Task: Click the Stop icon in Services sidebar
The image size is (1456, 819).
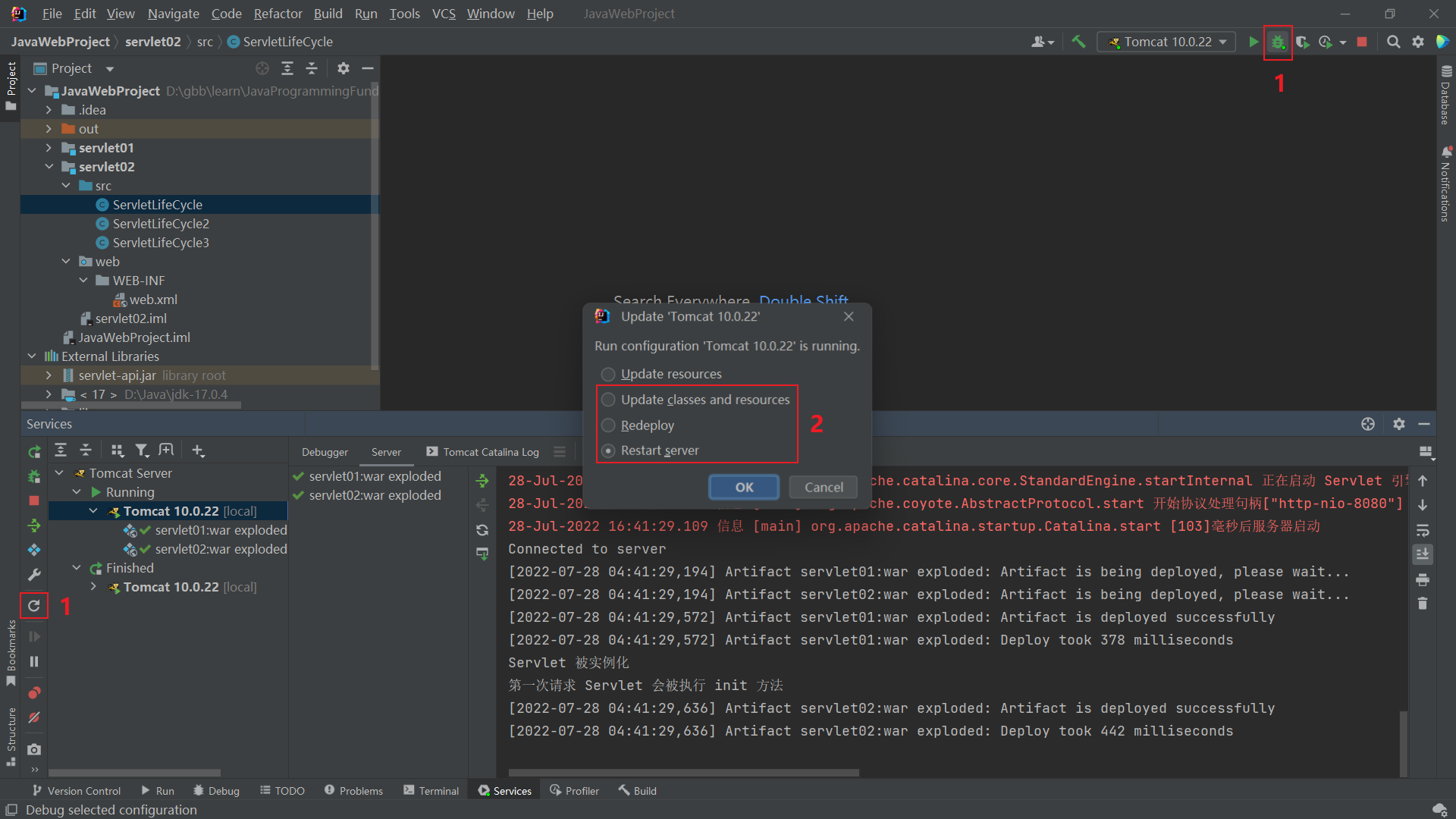Action: (34, 500)
